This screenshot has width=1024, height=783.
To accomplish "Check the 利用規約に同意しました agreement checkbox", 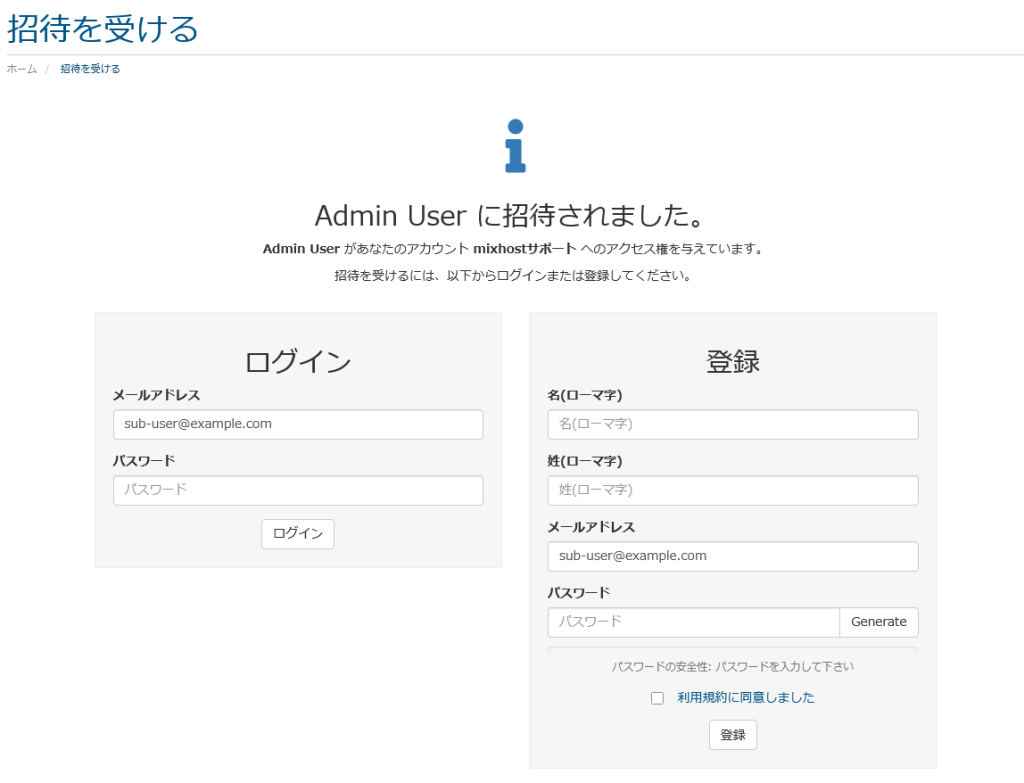I will pos(657,697).
